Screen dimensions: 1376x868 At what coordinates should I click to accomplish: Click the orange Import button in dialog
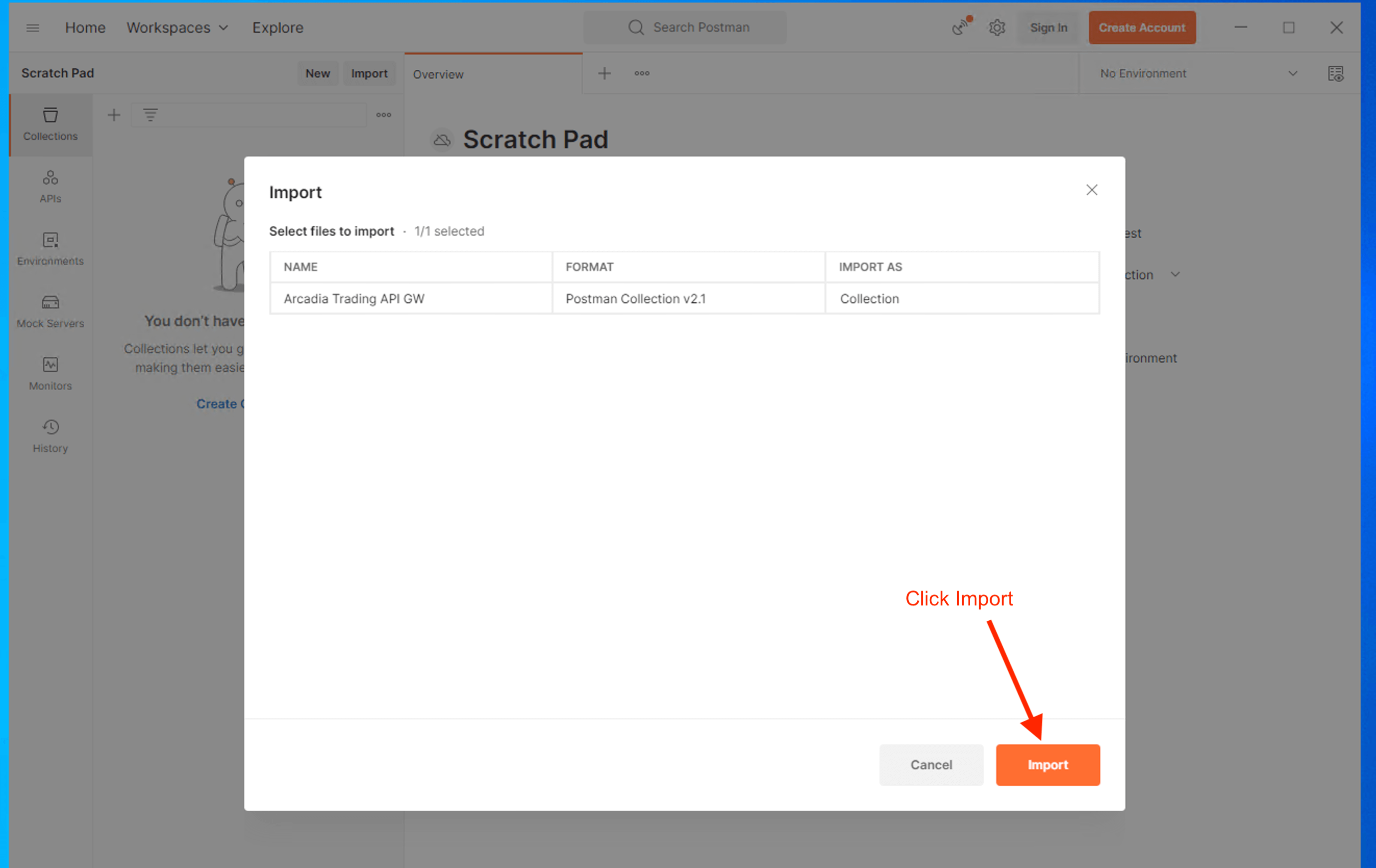click(x=1047, y=764)
